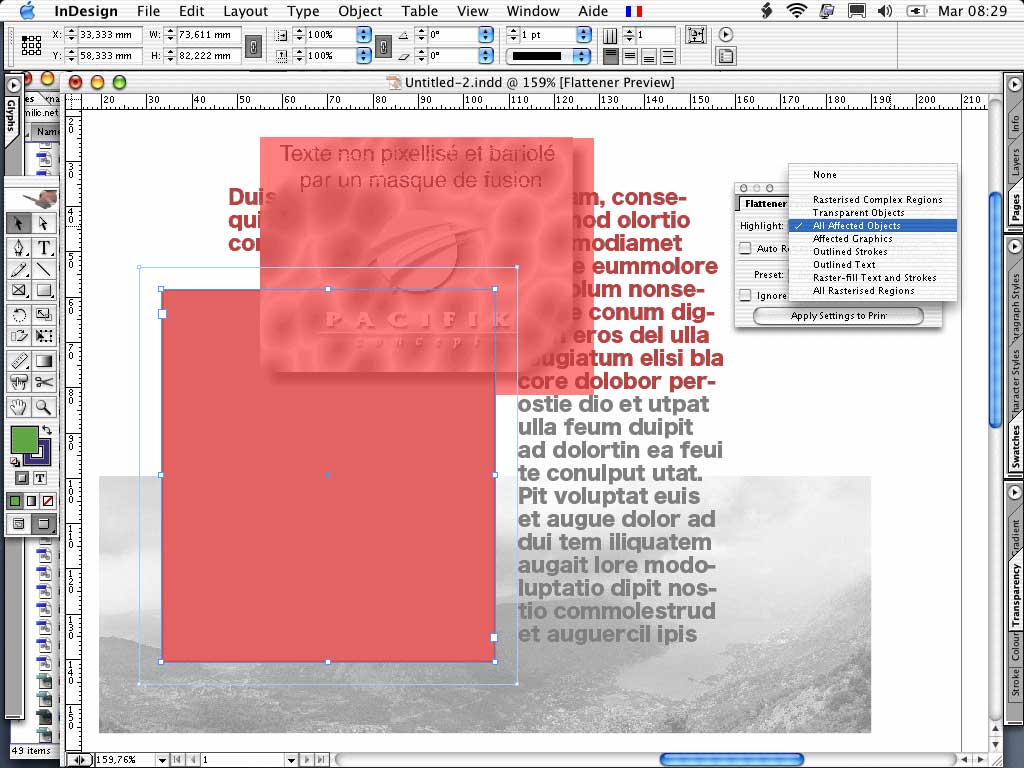This screenshot has height=768, width=1024.
Task: Click the X position input field
Action: 108,35
